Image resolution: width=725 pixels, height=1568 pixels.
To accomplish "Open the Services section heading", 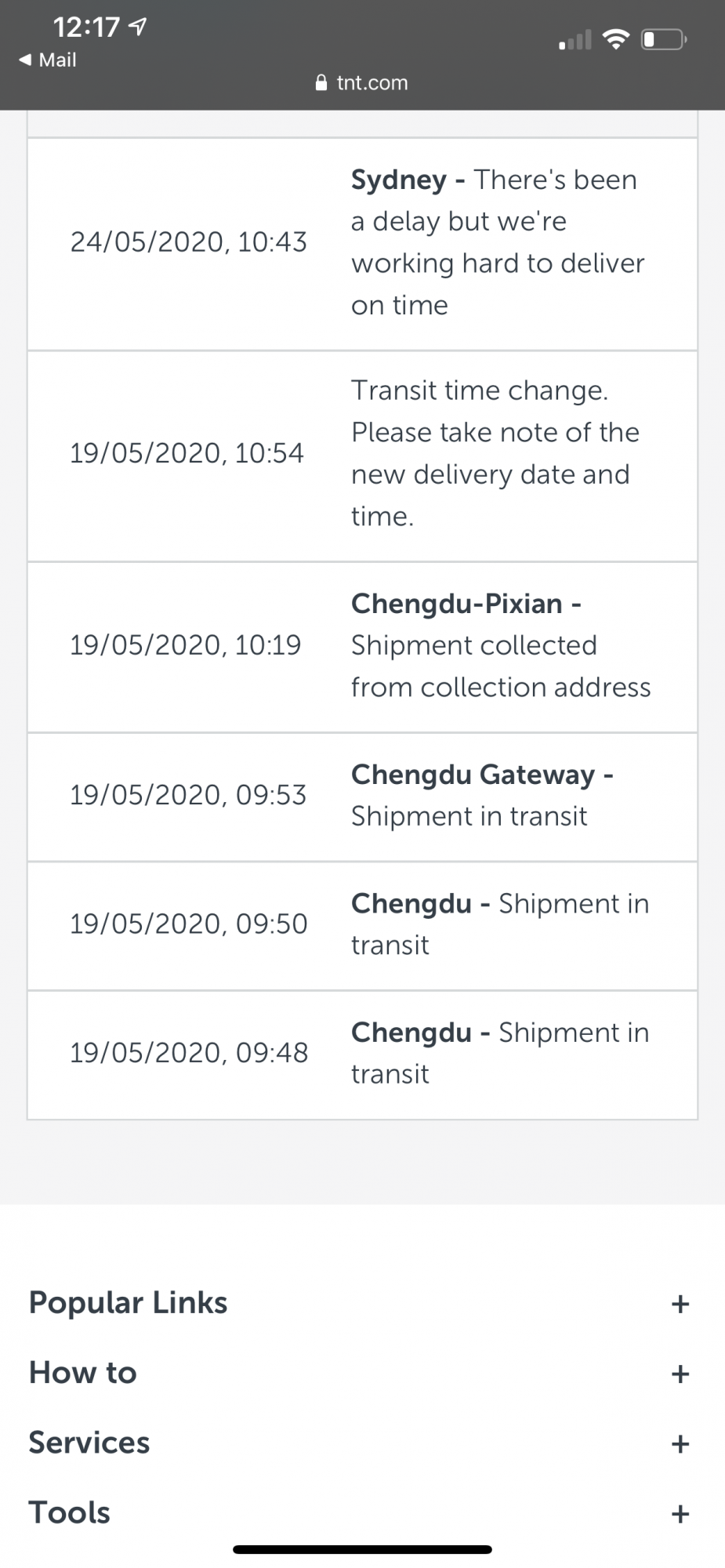I will pyautogui.click(x=89, y=1443).
